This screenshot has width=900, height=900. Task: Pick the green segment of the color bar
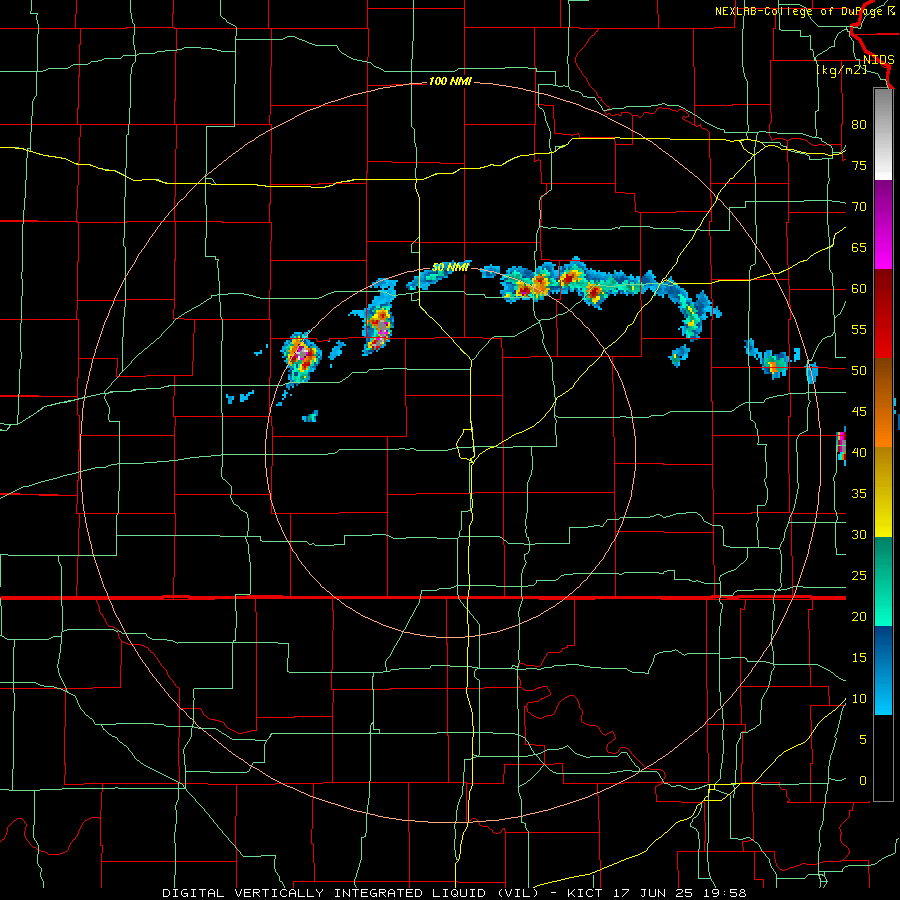click(x=883, y=581)
